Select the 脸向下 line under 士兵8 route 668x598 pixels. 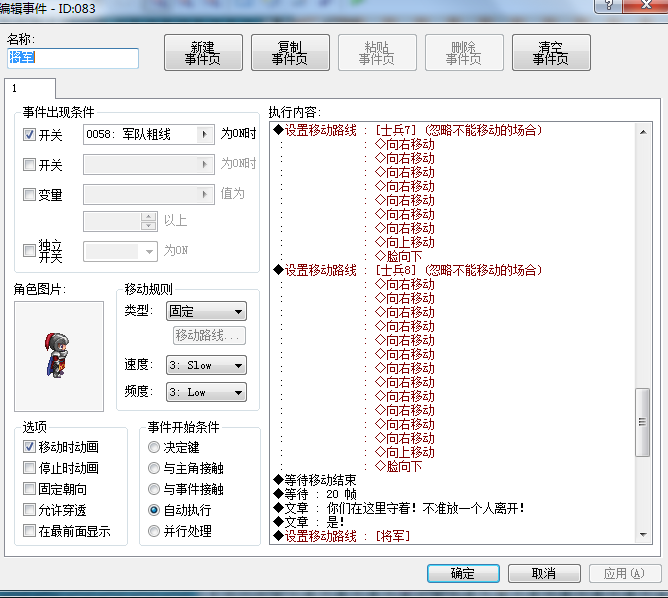tap(399, 466)
